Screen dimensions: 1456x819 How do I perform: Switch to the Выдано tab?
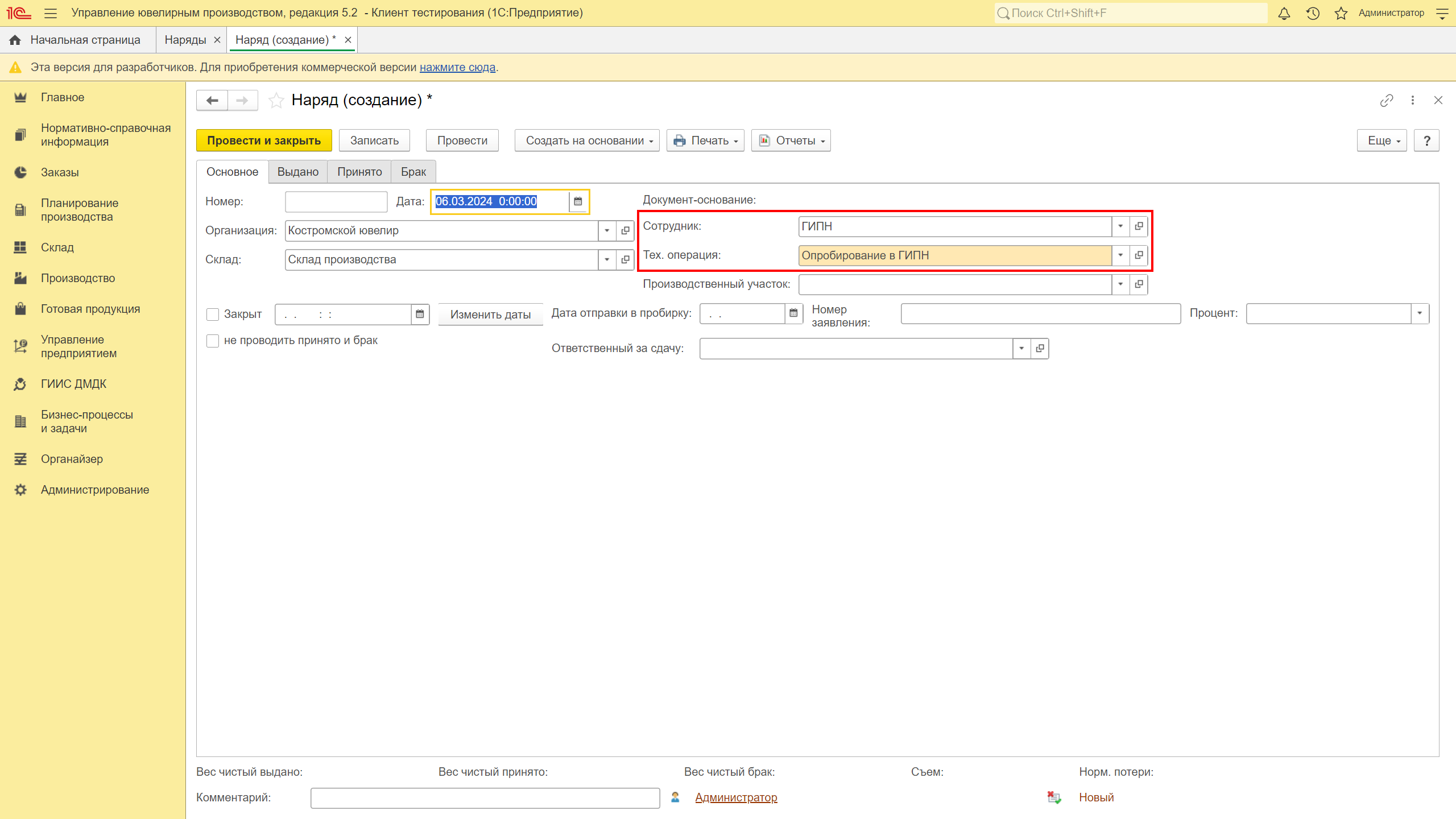click(298, 172)
